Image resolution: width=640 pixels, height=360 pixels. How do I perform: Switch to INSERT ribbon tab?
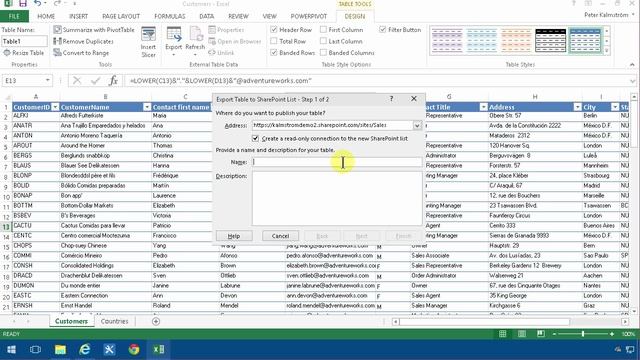(x=78, y=16)
